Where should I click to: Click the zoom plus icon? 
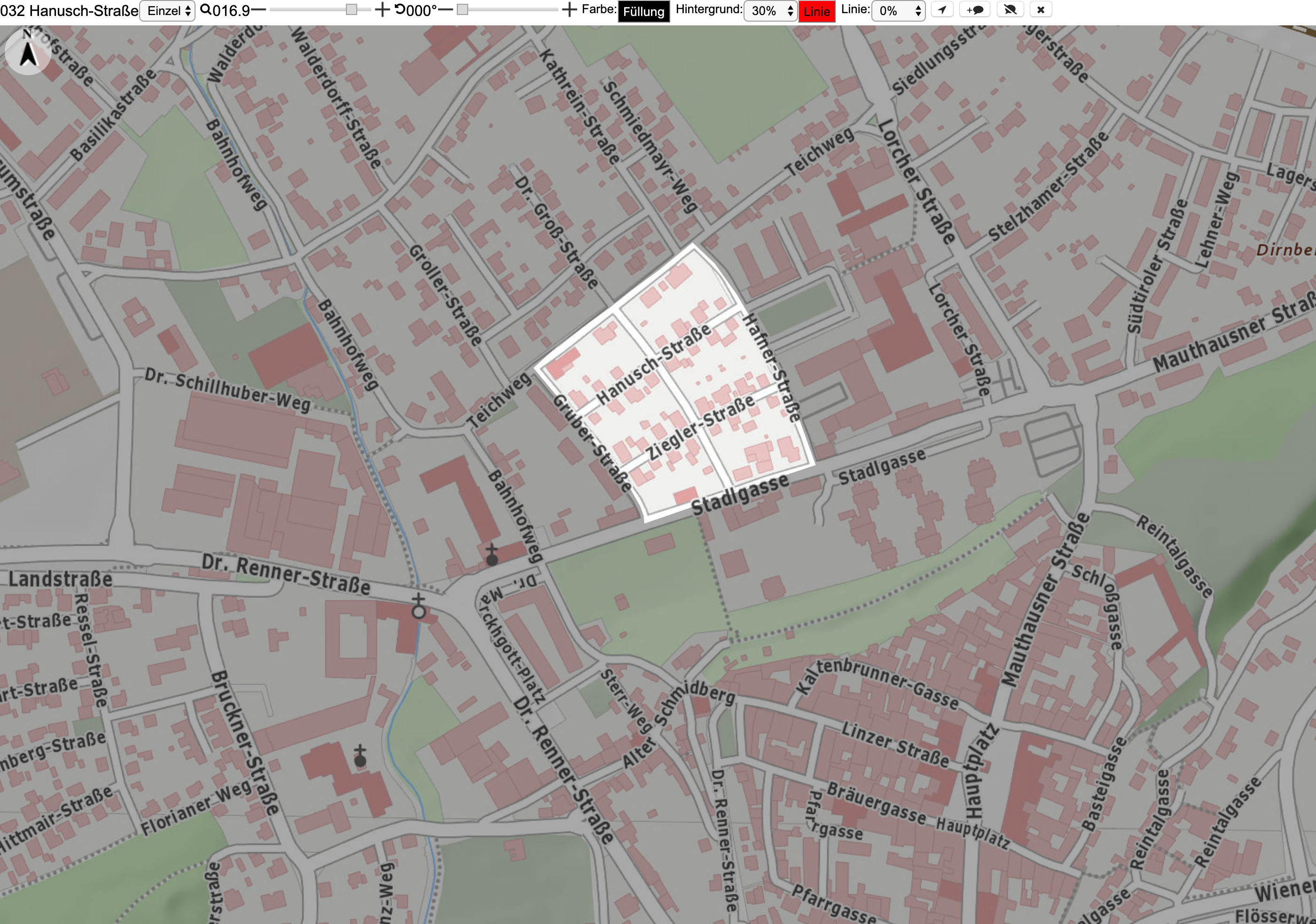tap(382, 10)
